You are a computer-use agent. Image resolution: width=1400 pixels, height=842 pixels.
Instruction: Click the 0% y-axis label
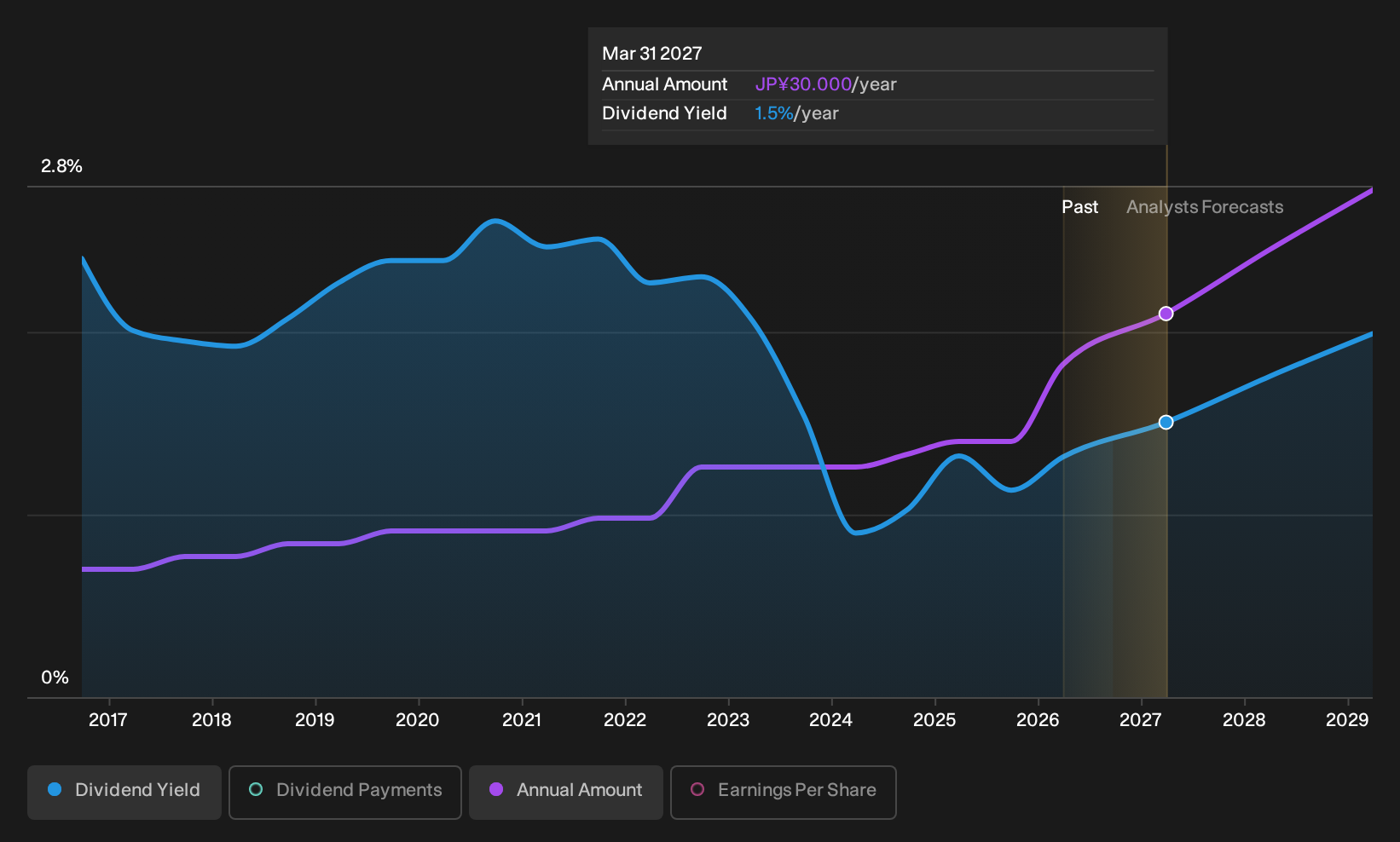click(x=55, y=678)
